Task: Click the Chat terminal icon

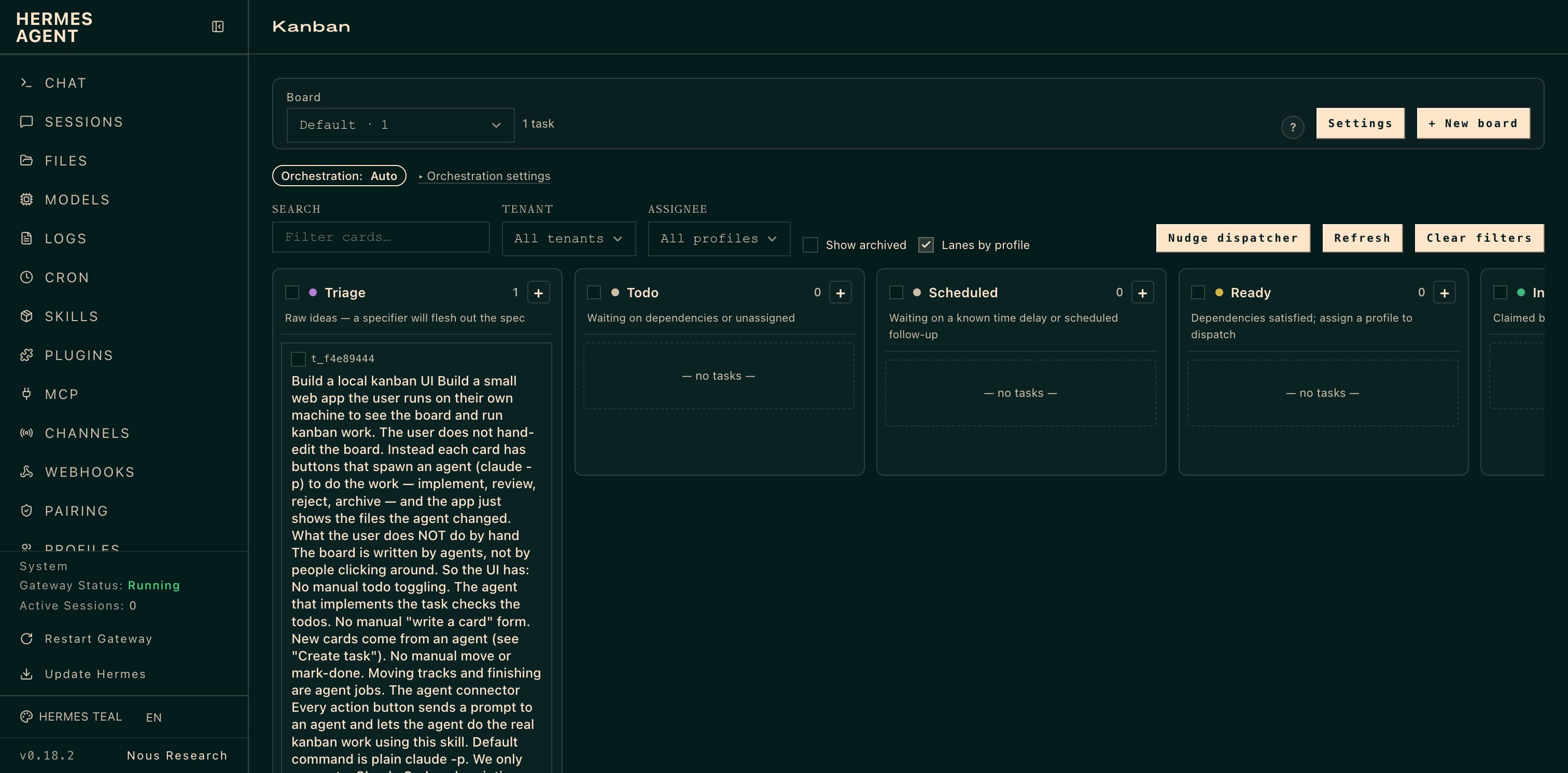Action: [26, 83]
